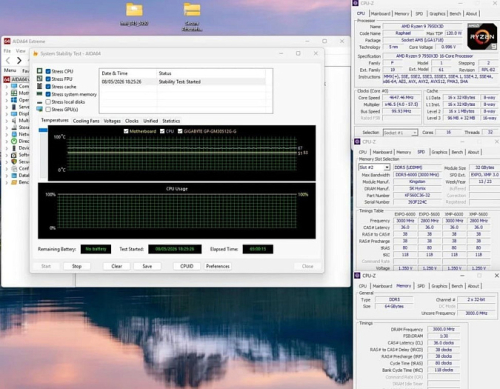This screenshot has height=389, width=500.
Task: Enable the Stress GPU(s) checkbox
Action: coord(48,109)
